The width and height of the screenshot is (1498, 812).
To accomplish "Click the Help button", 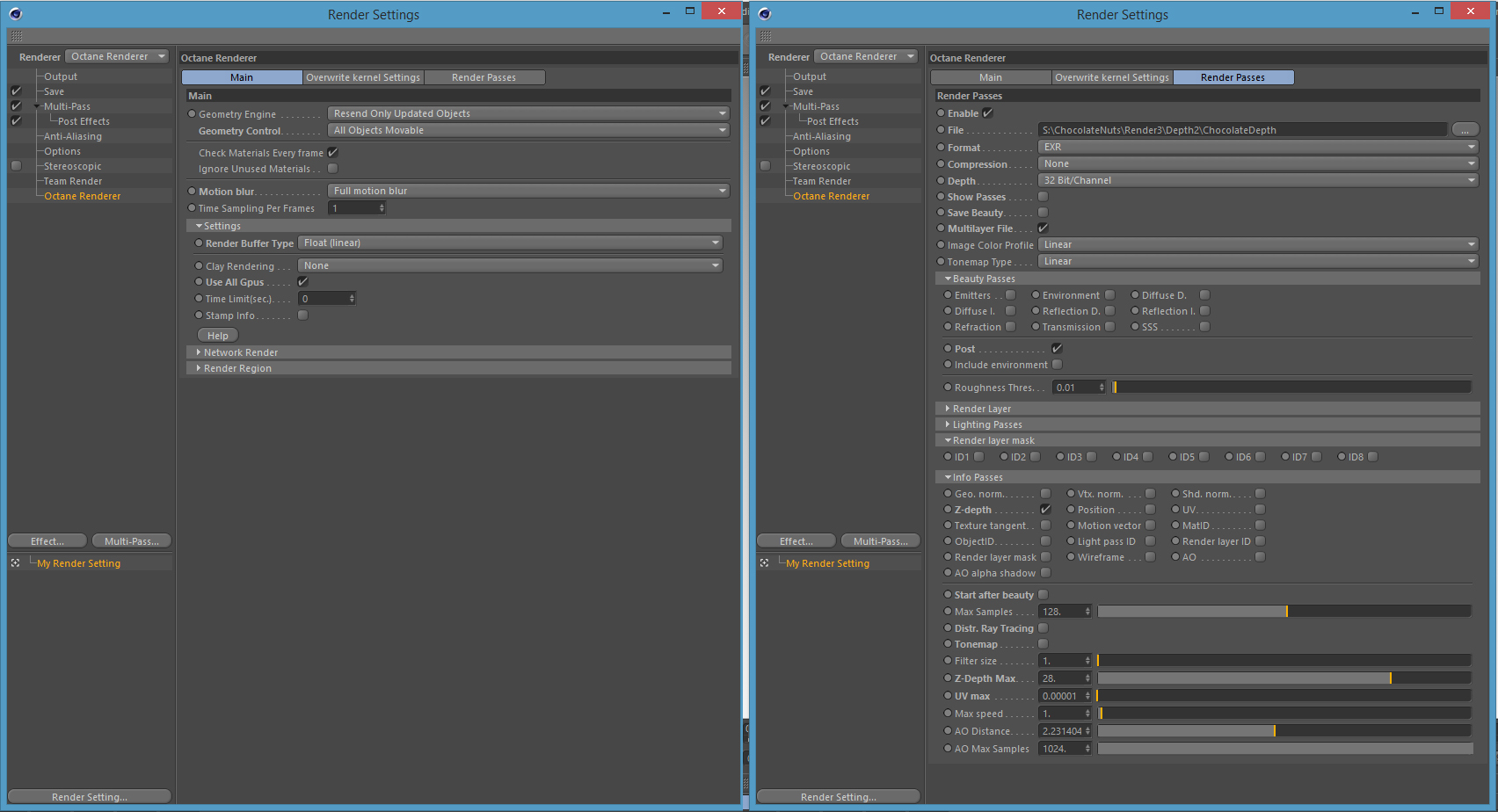I will (x=218, y=335).
